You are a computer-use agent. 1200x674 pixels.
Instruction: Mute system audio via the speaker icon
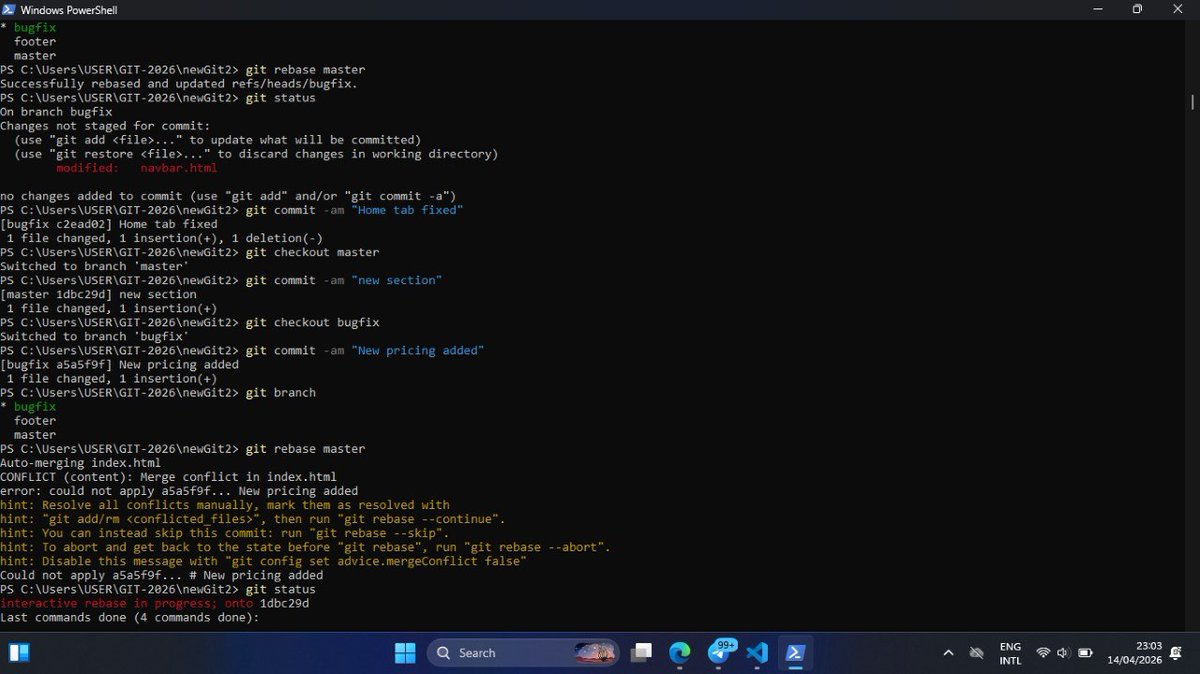point(1063,652)
